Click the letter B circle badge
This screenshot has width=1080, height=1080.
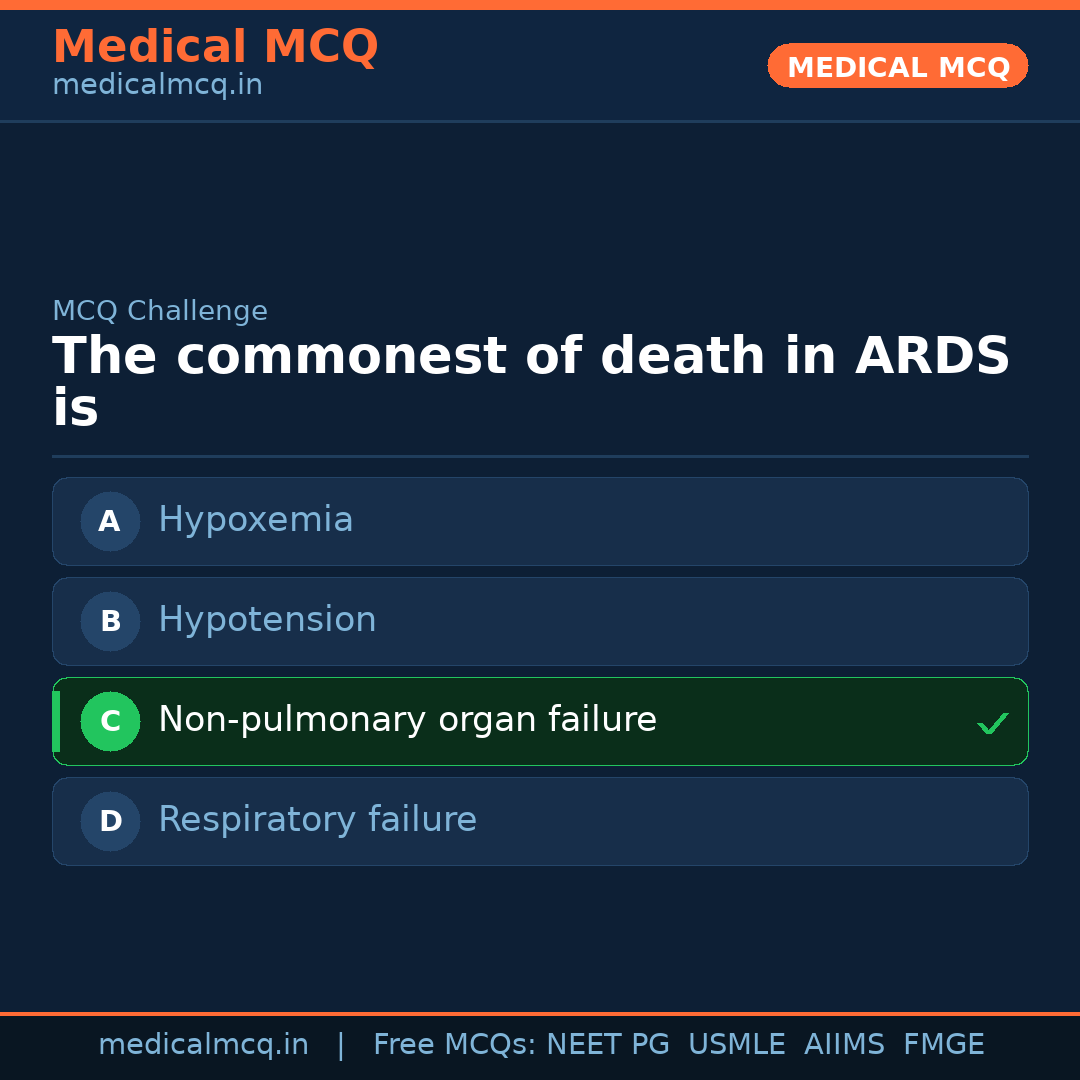coord(110,621)
